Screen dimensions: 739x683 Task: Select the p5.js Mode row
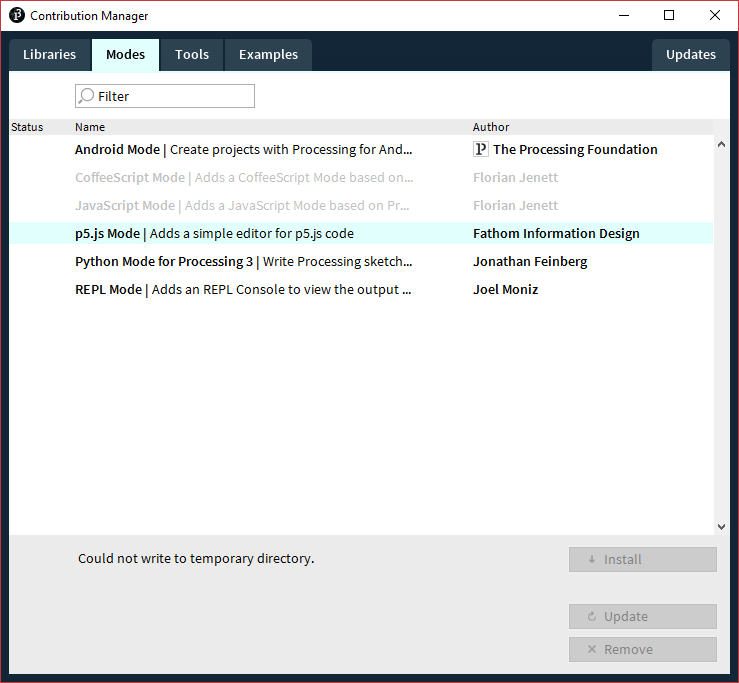(361, 233)
